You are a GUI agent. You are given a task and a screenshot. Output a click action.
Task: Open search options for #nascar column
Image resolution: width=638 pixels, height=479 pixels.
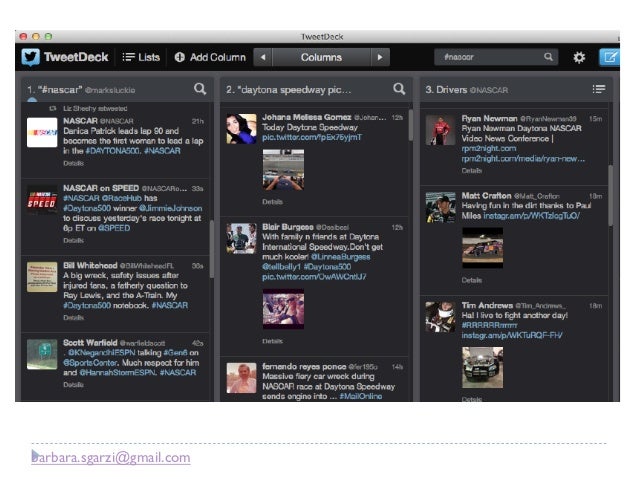click(x=200, y=89)
